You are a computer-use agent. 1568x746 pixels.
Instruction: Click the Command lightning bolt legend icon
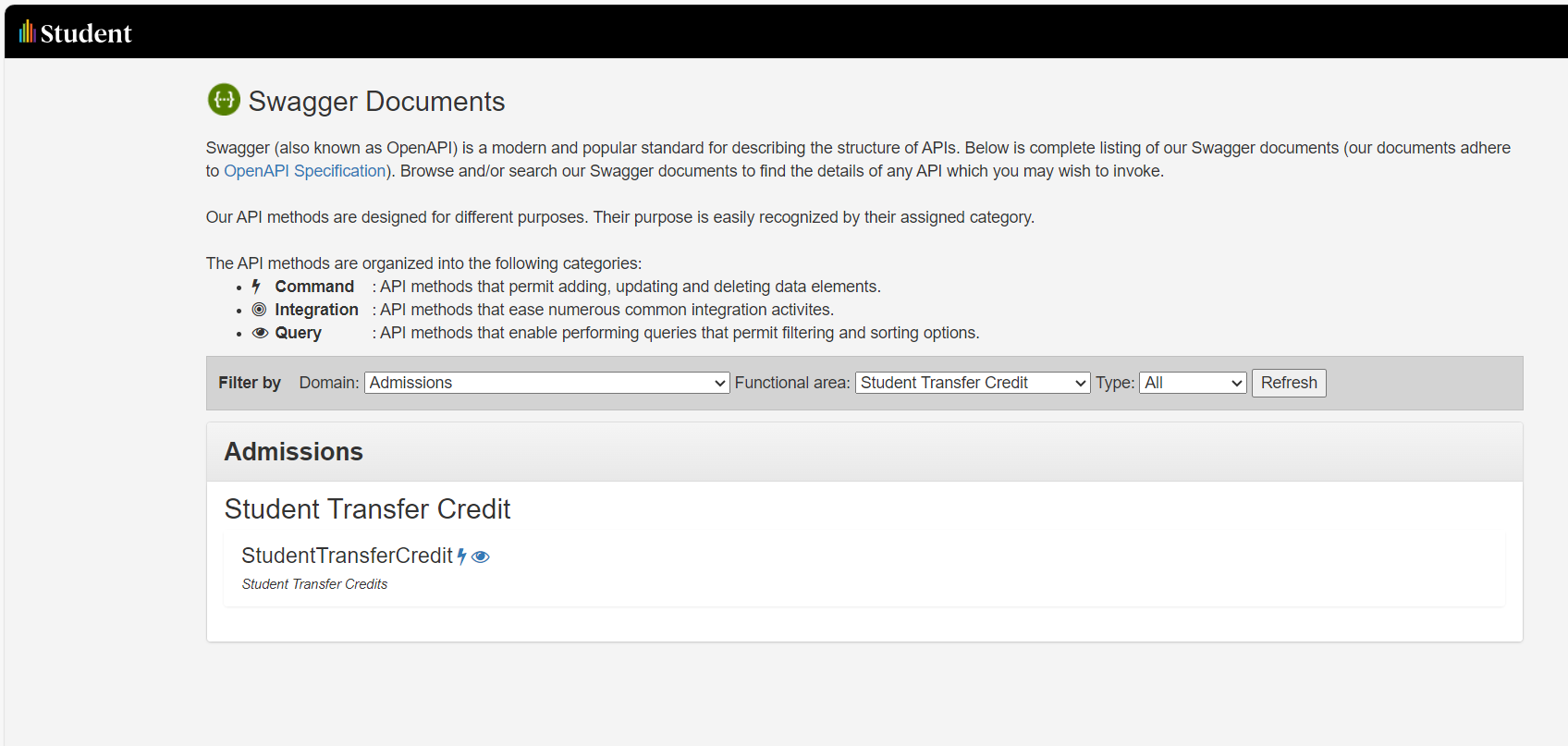(256, 287)
